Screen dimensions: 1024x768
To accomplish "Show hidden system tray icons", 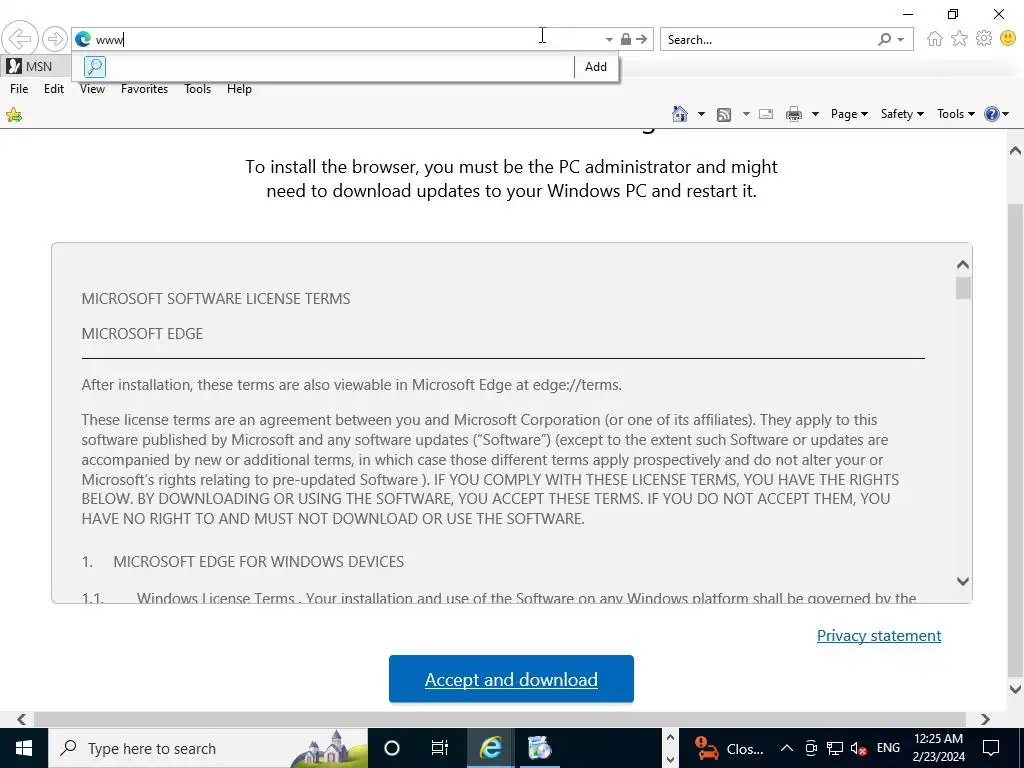I will (x=787, y=748).
